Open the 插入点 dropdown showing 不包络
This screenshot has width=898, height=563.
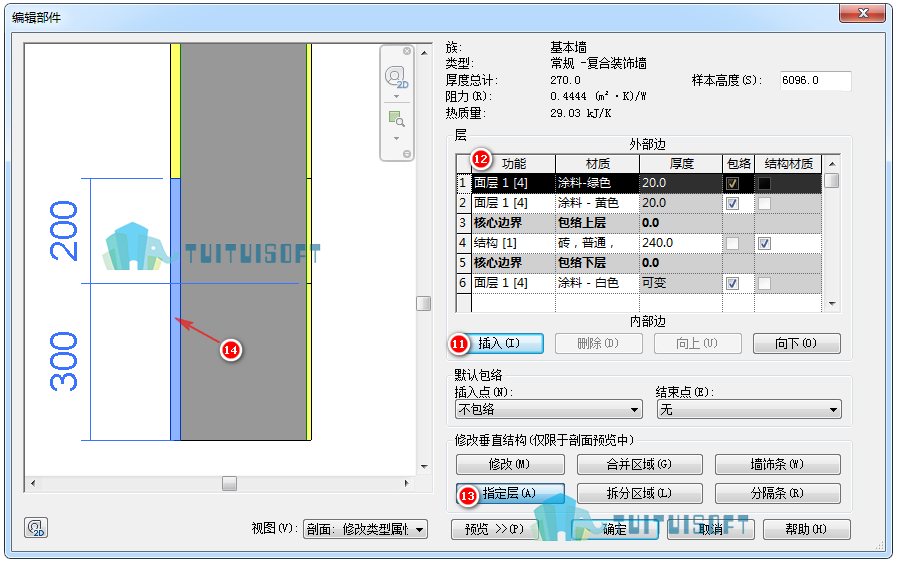coord(548,410)
